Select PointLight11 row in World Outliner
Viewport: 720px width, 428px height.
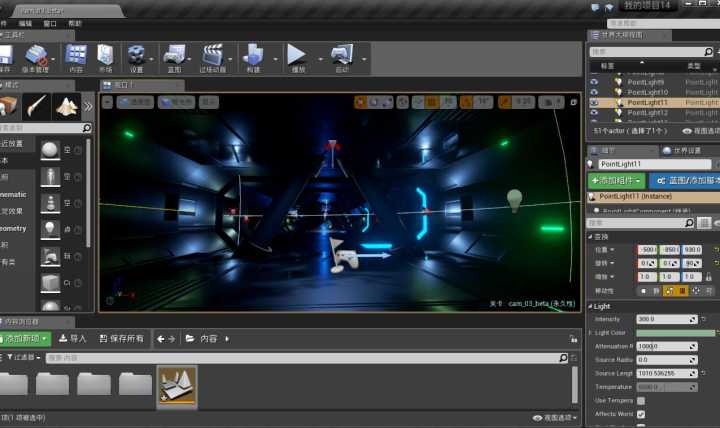(x=654, y=102)
